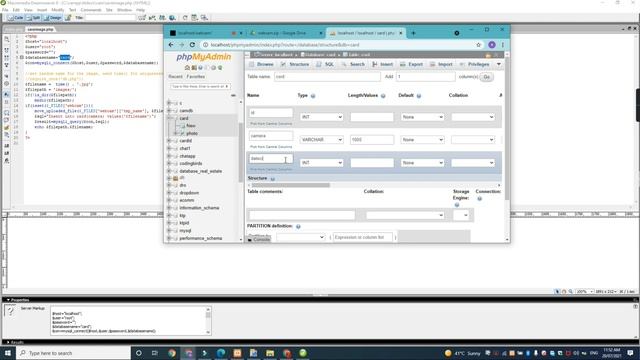Open the Chrome profile avatar

[492, 45]
